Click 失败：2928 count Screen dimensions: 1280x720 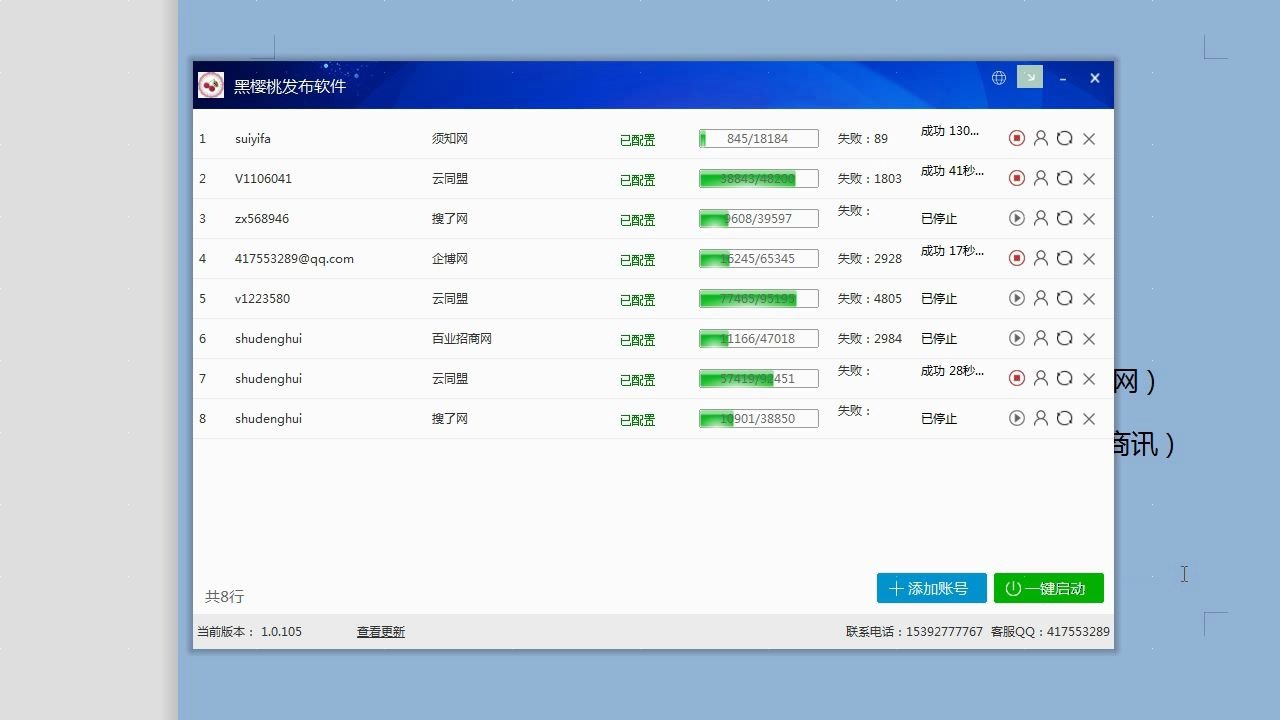click(x=870, y=259)
